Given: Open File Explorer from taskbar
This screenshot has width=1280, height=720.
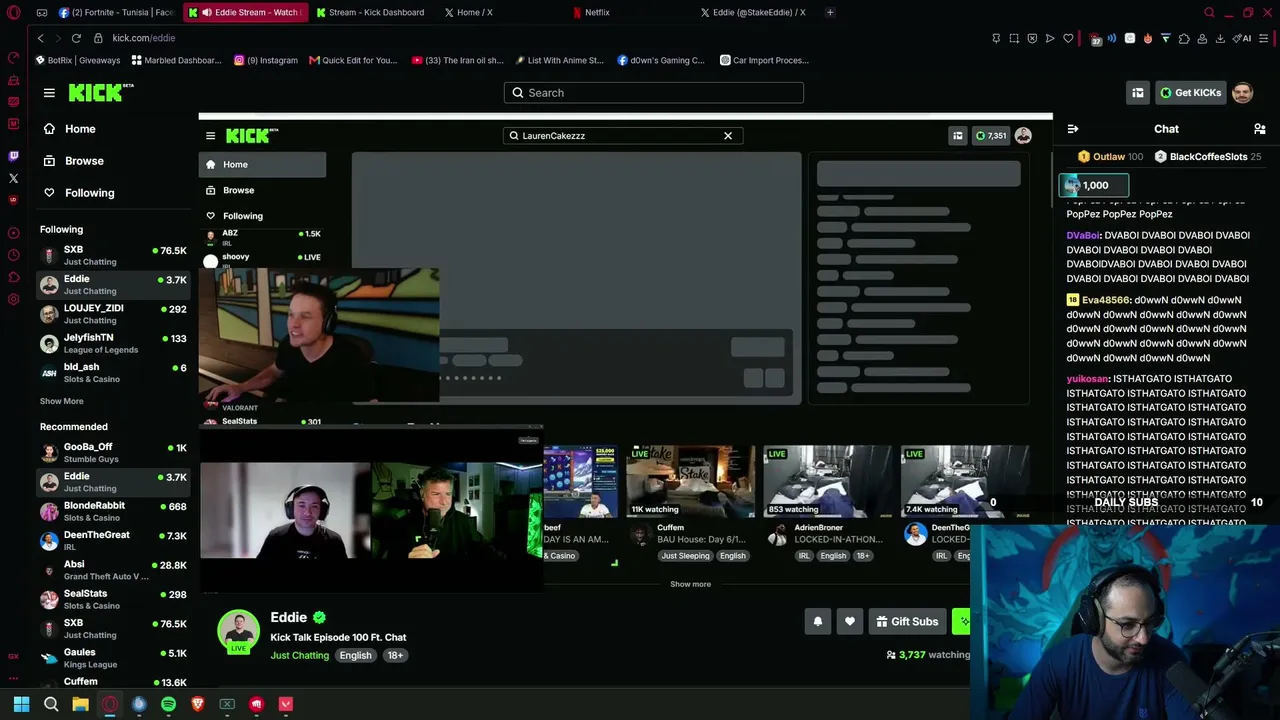Looking at the screenshot, I should click(80, 704).
